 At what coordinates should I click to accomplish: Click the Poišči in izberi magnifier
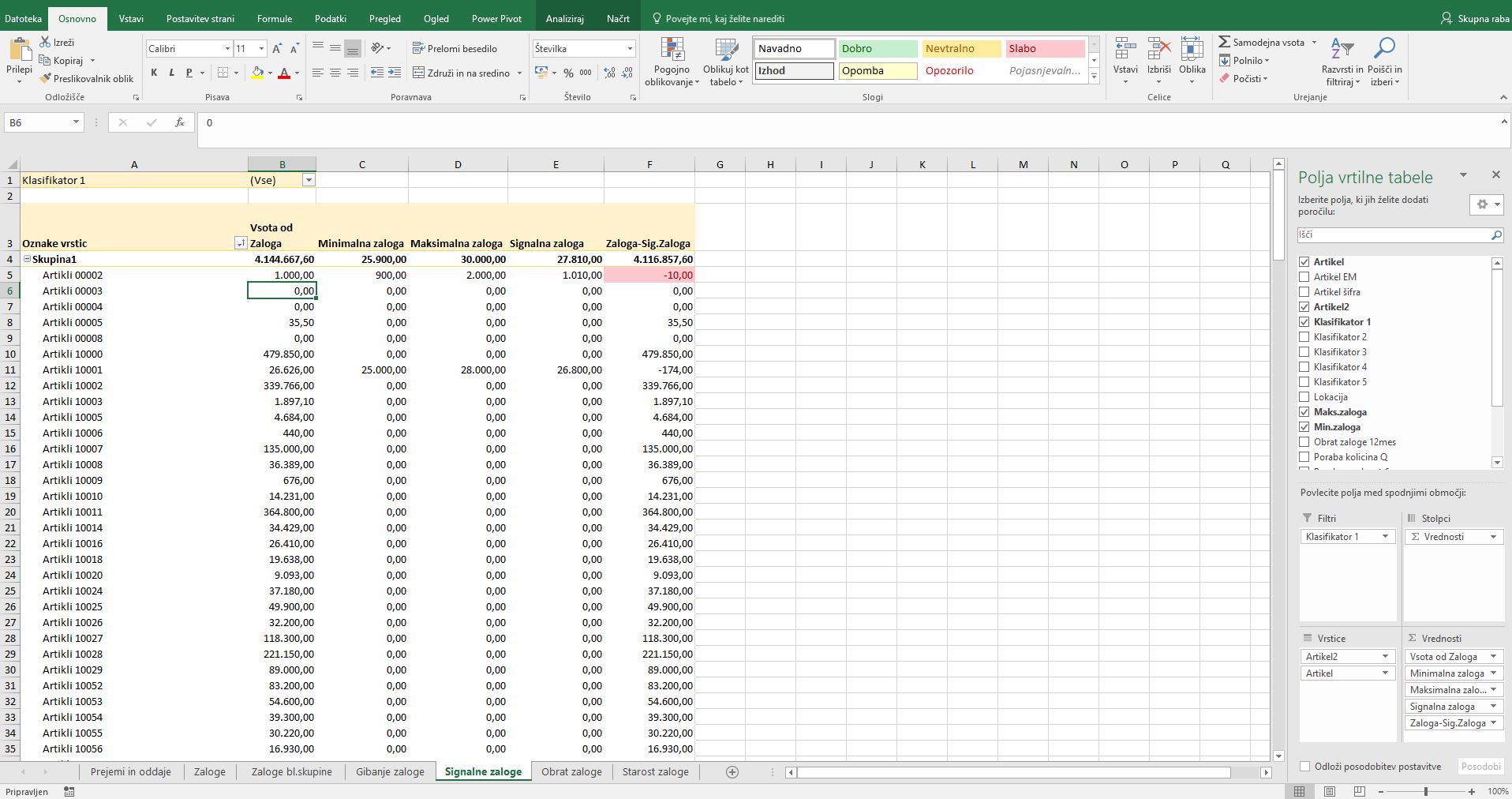pyautogui.click(x=1384, y=48)
